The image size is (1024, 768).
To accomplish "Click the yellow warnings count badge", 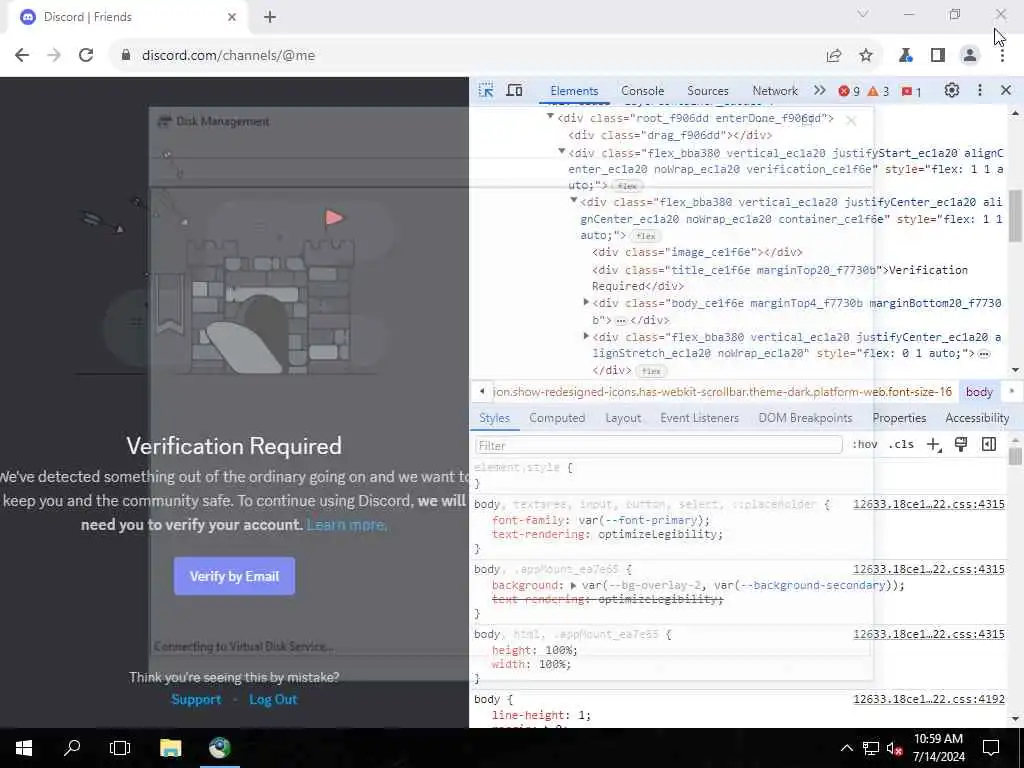I will coord(878,91).
